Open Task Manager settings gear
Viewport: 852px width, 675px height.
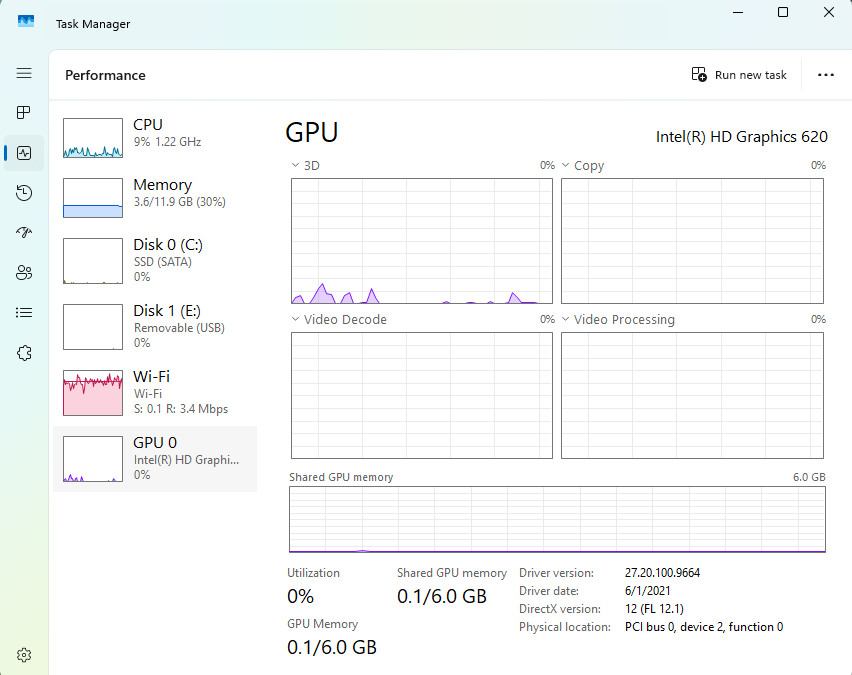24,655
